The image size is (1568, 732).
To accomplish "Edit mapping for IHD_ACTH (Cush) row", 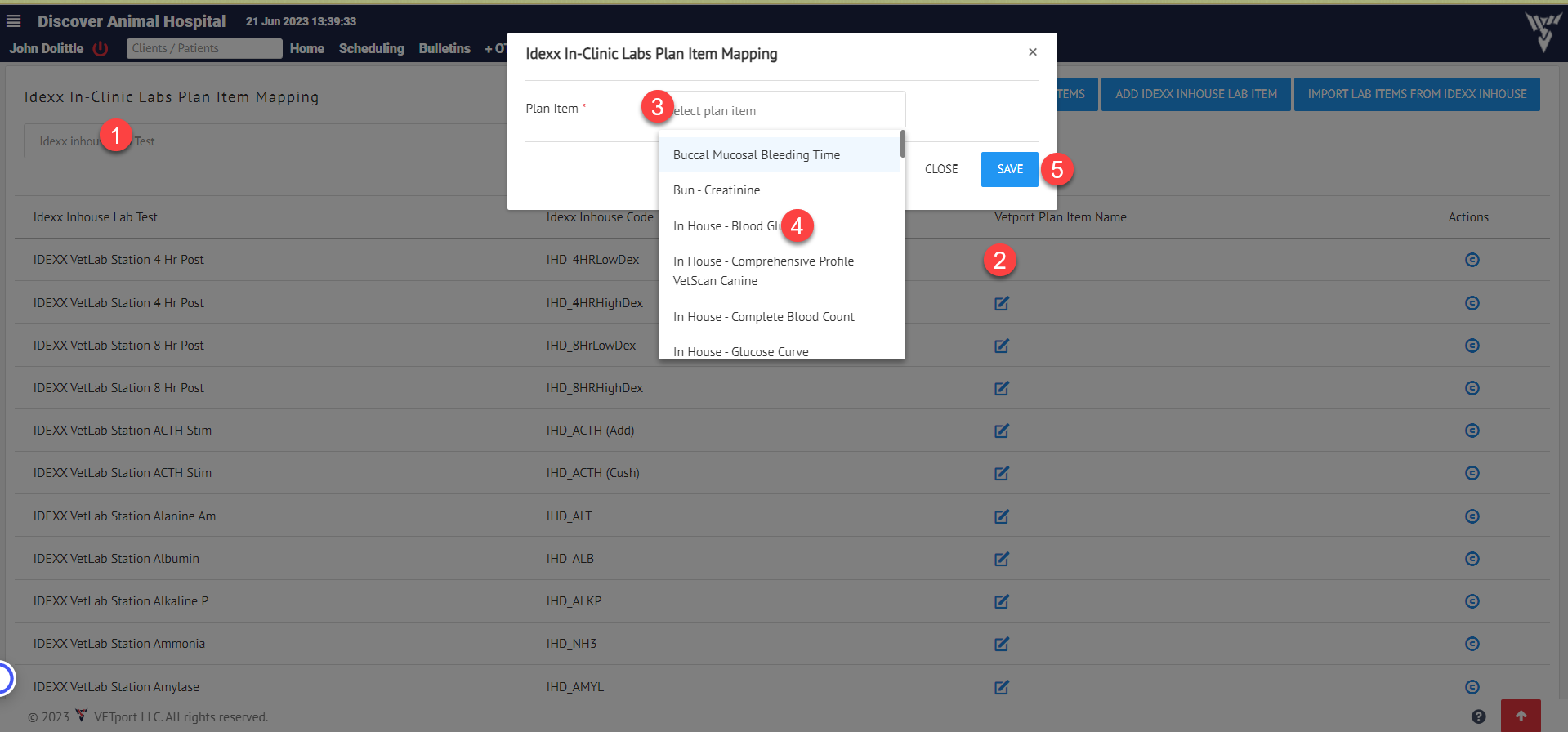I will tap(1002, 473).
